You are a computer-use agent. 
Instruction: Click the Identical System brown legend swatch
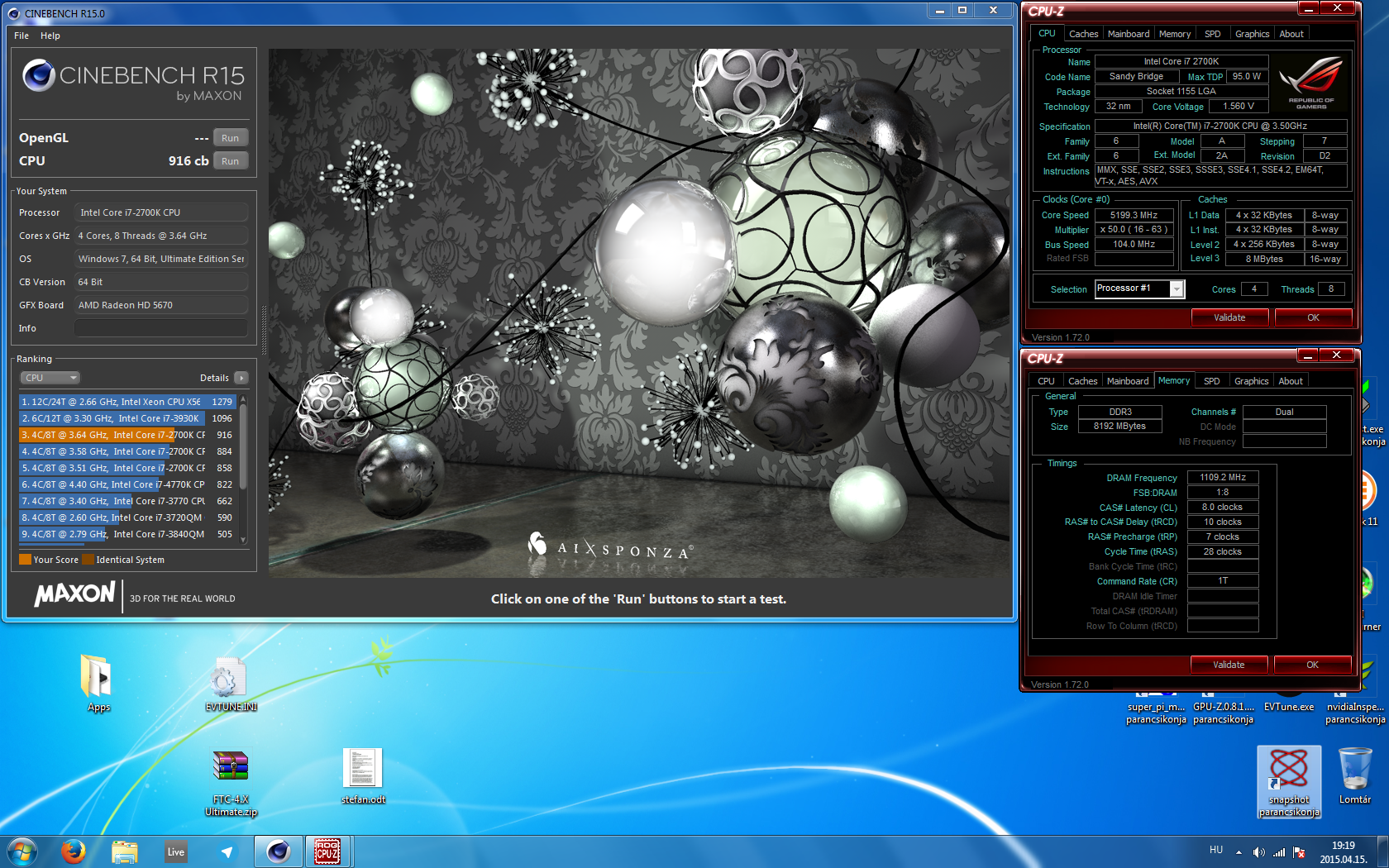tap(88, 560)
